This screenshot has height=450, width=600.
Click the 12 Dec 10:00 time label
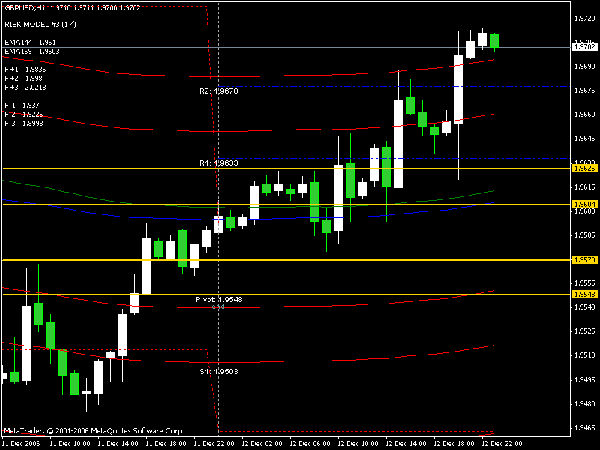[x=358, y=443]
